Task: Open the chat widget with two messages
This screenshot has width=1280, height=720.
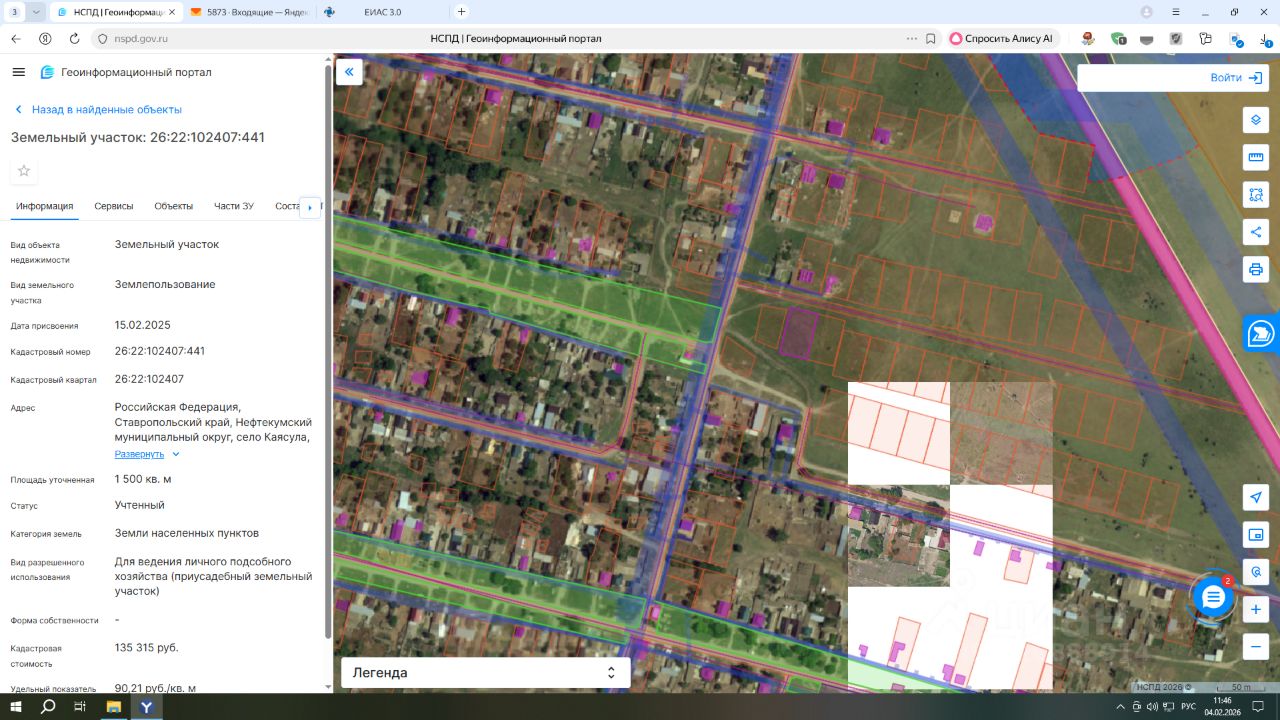Action: click(1213, 597)
